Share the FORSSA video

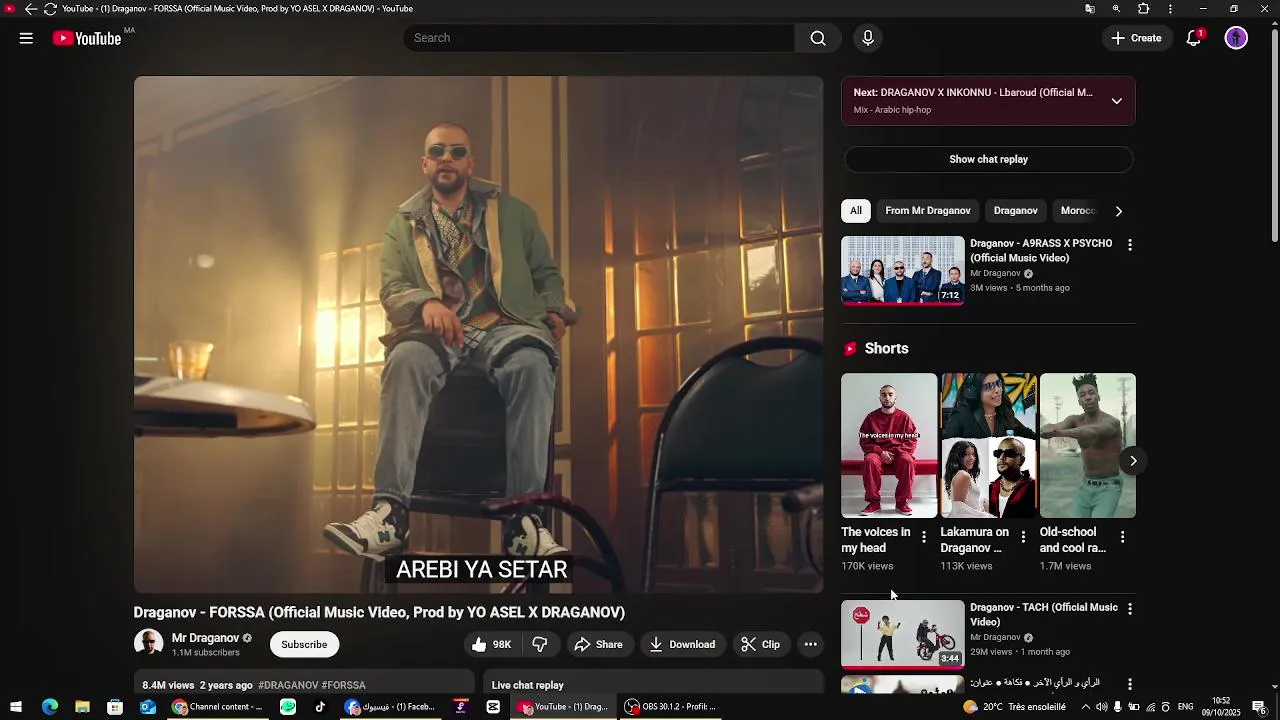click(x=598, y=645)
